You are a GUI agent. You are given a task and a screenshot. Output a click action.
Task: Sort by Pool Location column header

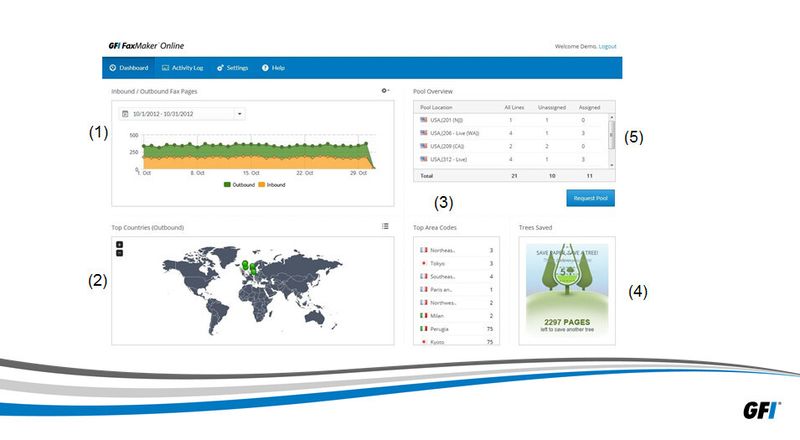436,108
